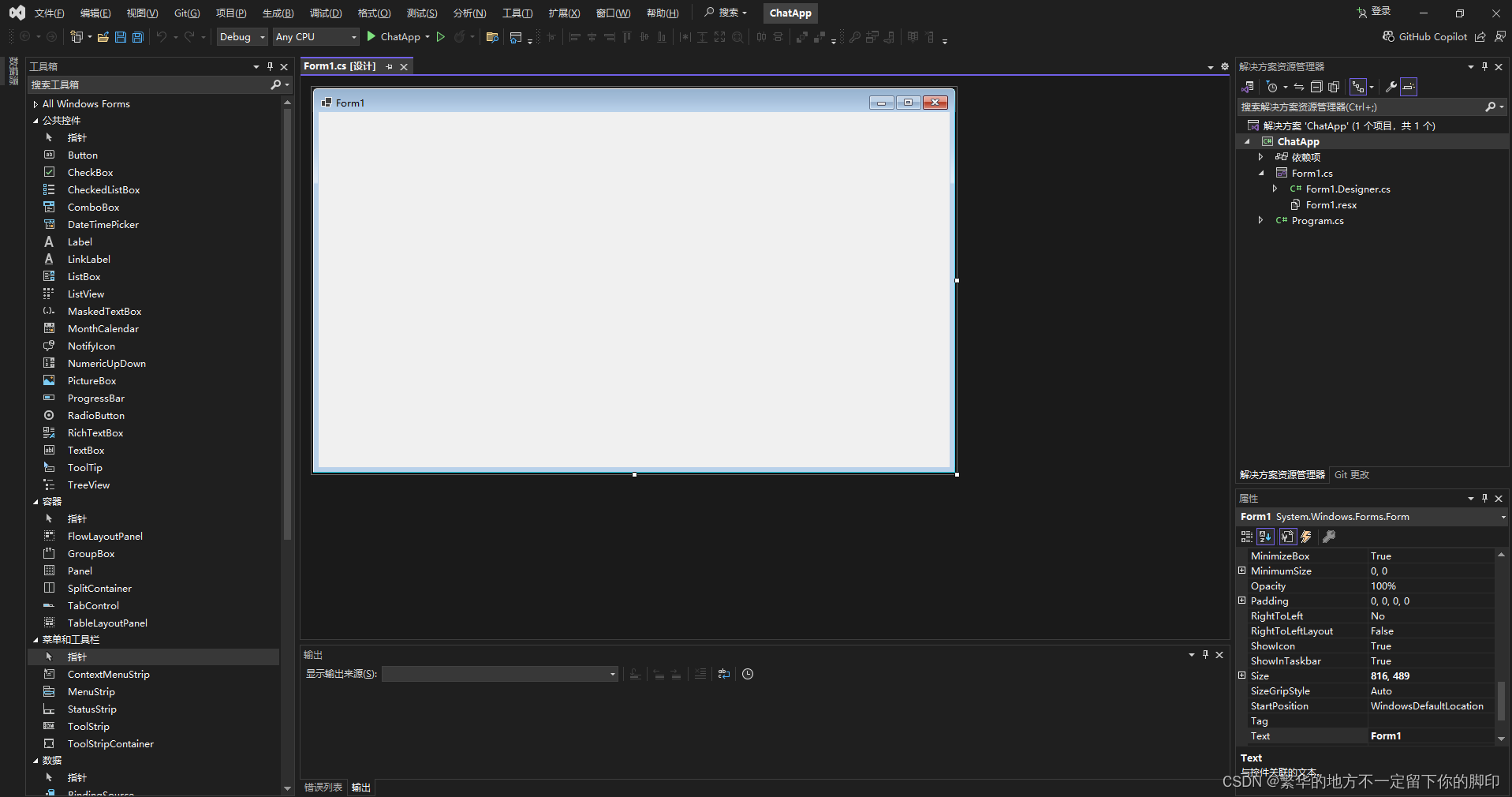Select Form1.resx in Solution Explorer
This screenshot has height=797, width=1512.
[x=1331, y=205]
